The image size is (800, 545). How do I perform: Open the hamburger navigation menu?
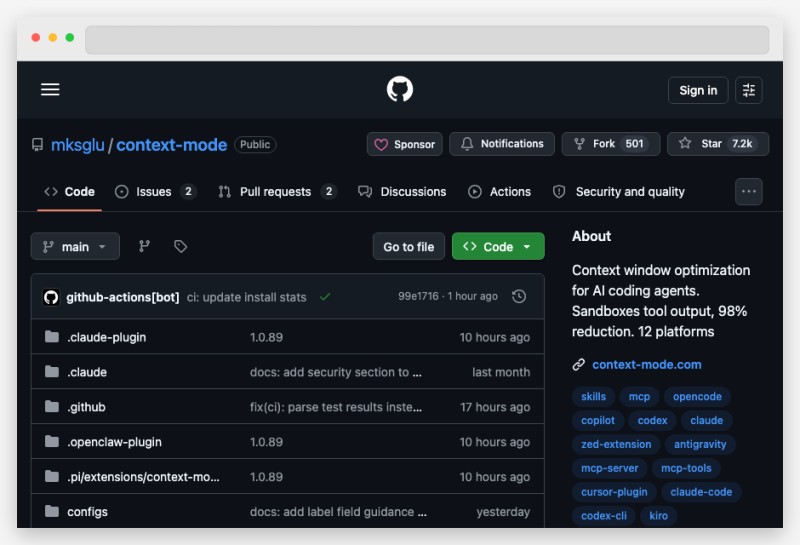click(x=50, y=90)
